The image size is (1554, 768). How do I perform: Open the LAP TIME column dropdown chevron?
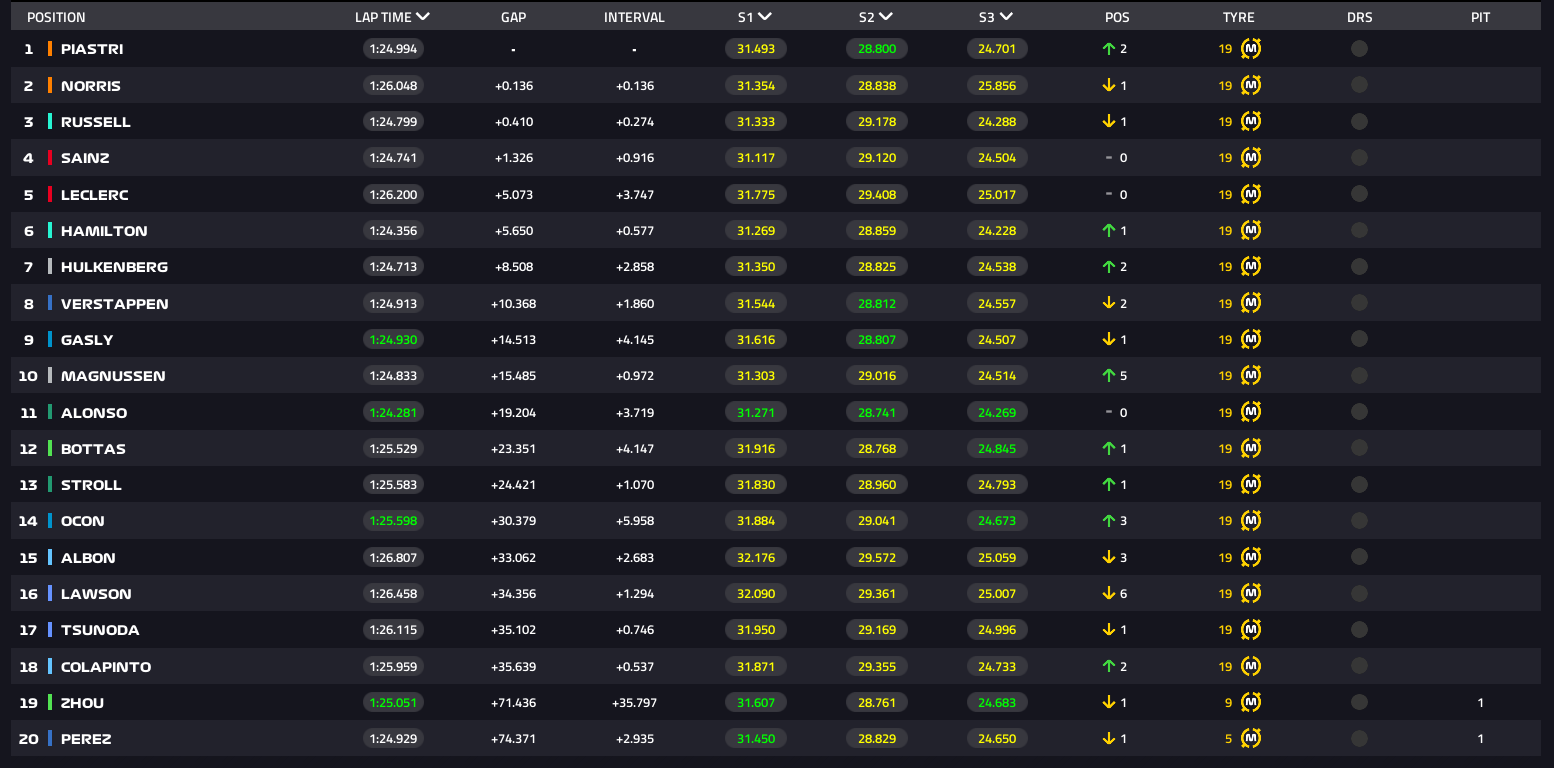pyautogui.click(x=423, y=16)
